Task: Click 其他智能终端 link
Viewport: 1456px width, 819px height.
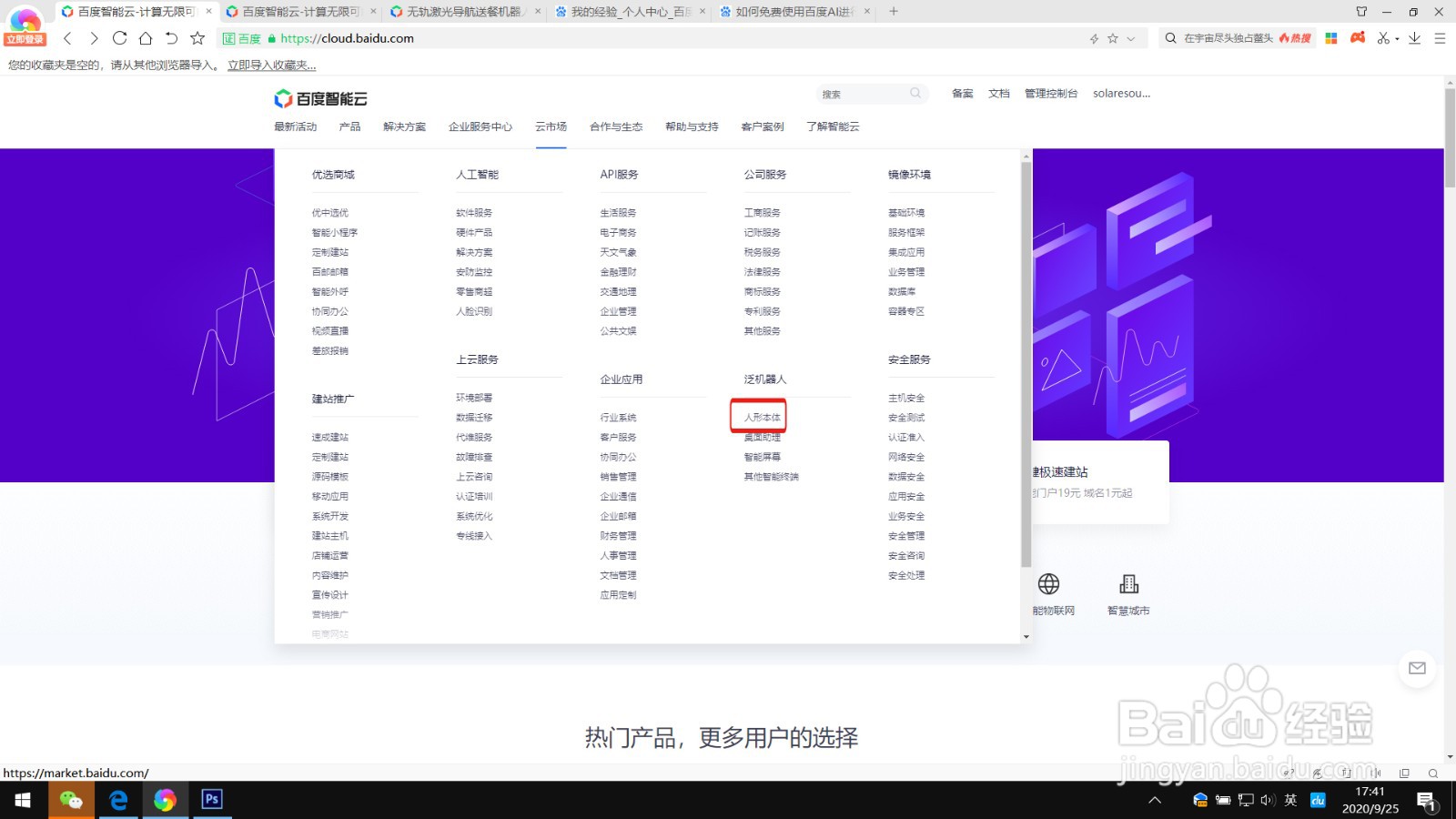Action: tap(772, 477)
